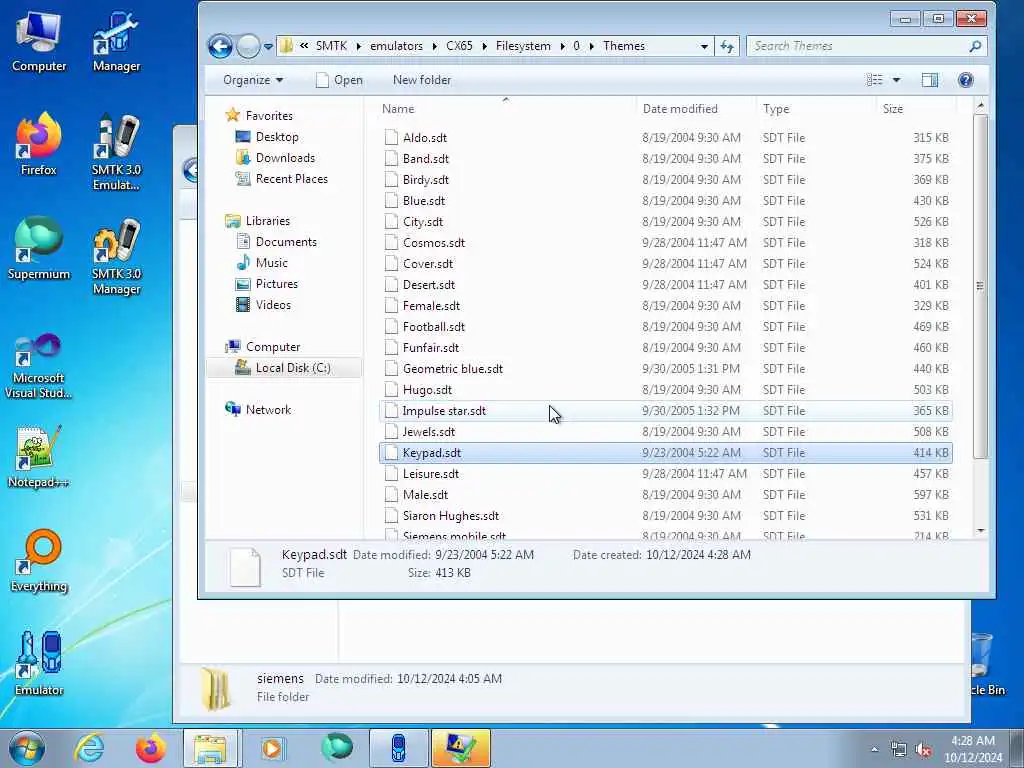Click Filesystem in the address breadcrumb
This screenshot has height=768, width=1024.
pyautogui.click(x=523, y=46)
